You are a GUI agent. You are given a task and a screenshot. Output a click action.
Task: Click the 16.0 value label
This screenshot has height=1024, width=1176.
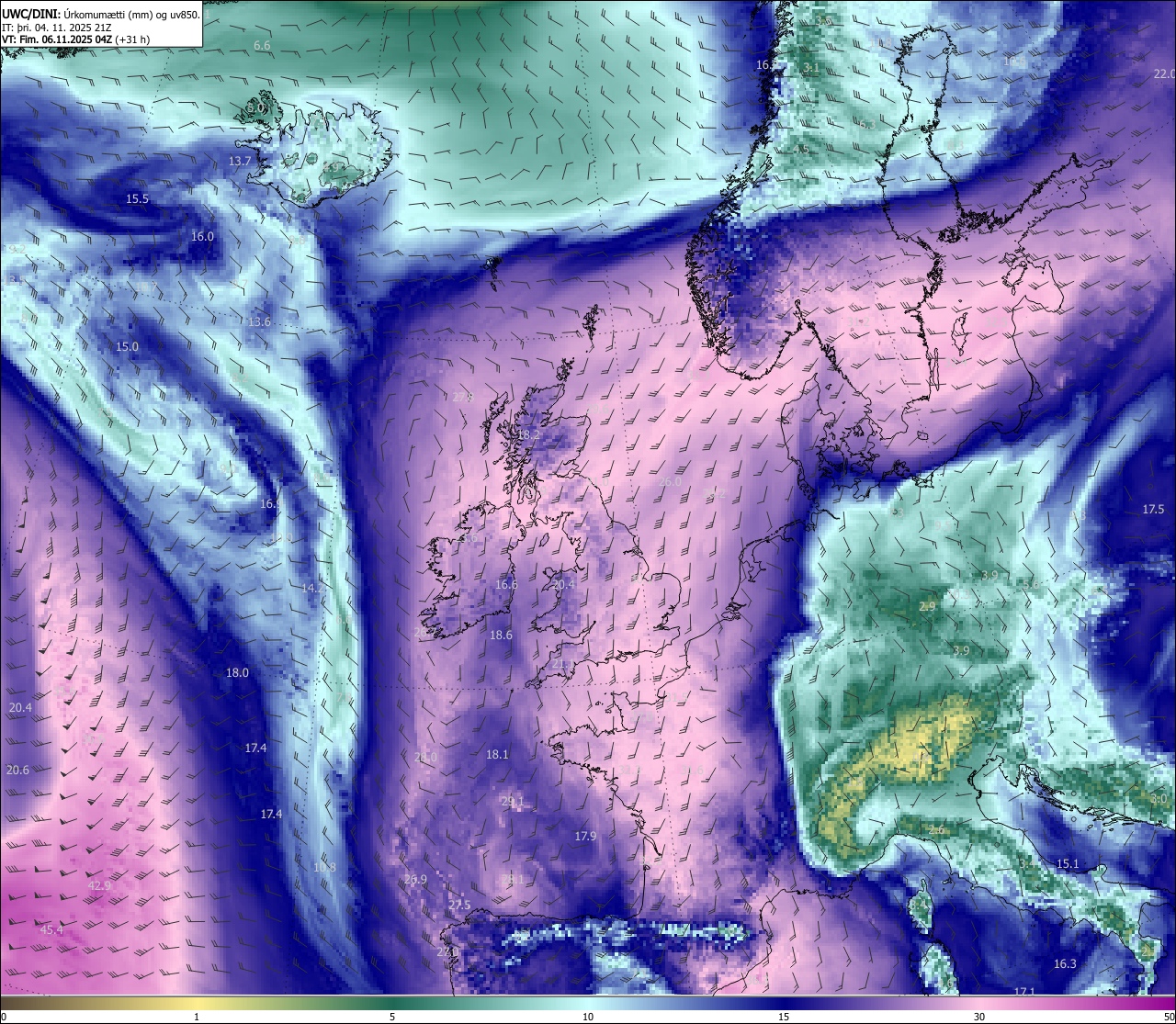point(202,236)
